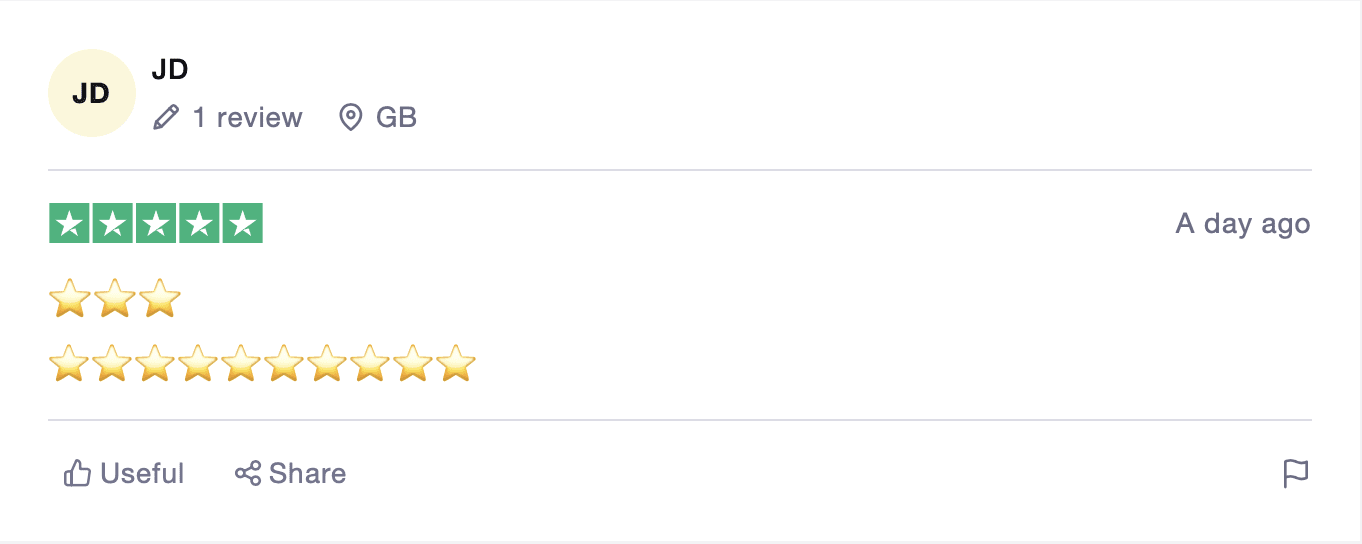Mark the review as Useful

click(124, 473)
